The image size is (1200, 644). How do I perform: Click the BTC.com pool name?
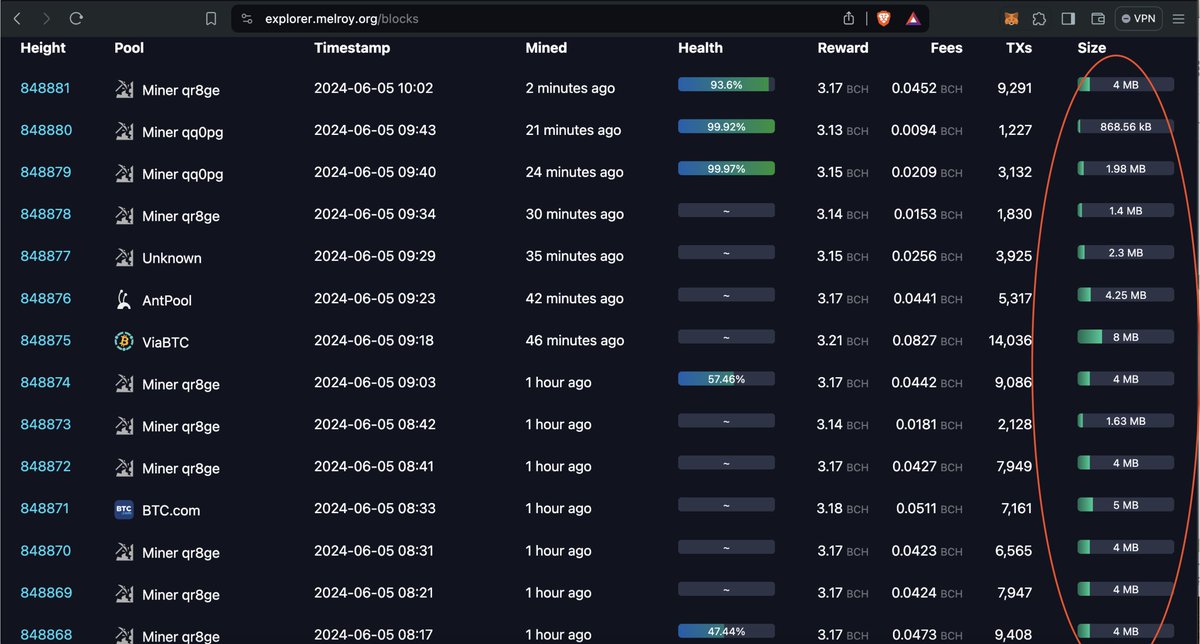click(x=171, y=510)
